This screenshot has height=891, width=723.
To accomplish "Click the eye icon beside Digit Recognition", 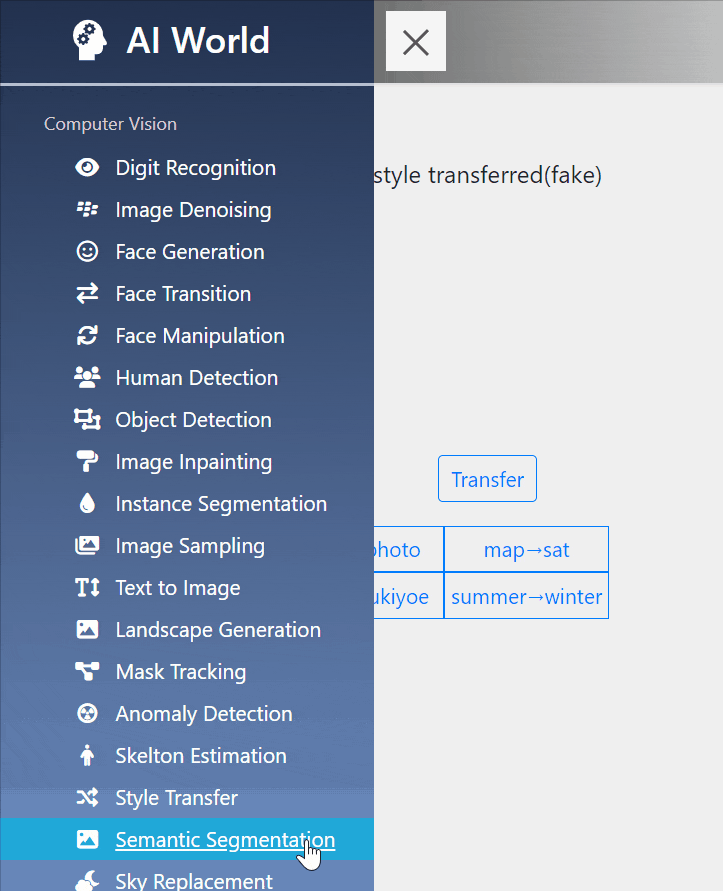I will pyautogui.click(x=87, y=168).
